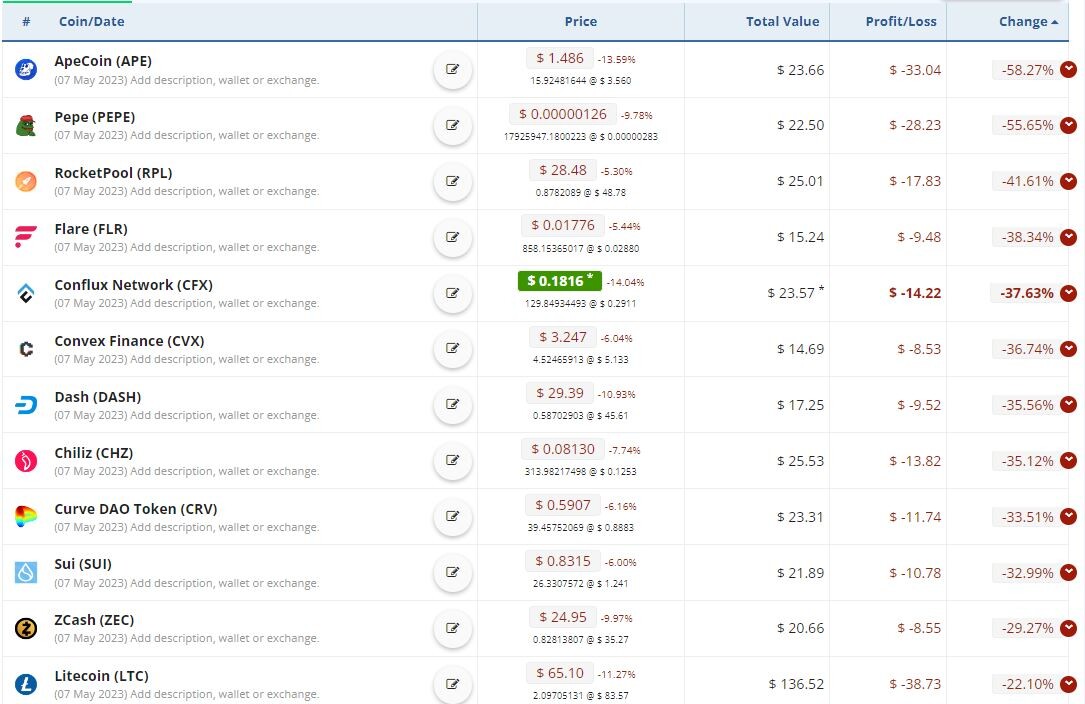Image resolution: width=1085 pixels, height=704 pixels.
Task: Select the $ -9.48 Flare profit/loss value
Action: (x=919, y=237)
